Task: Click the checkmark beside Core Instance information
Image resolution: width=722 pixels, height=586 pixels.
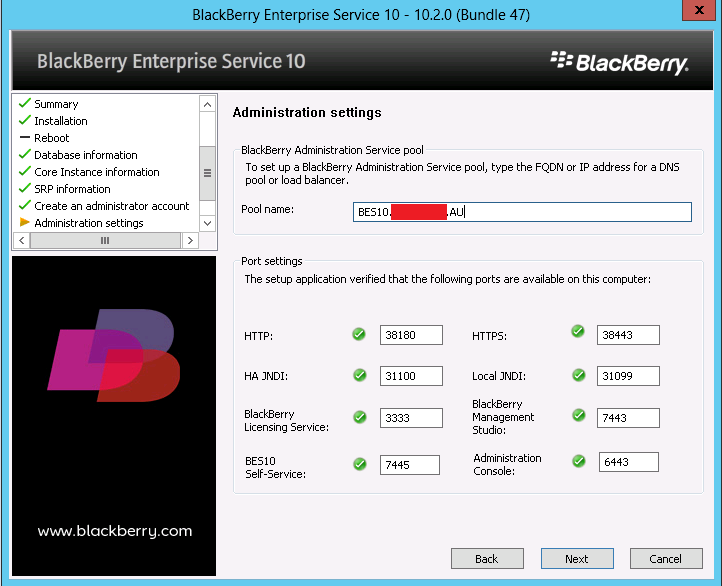Action: (x=25, y=171)
